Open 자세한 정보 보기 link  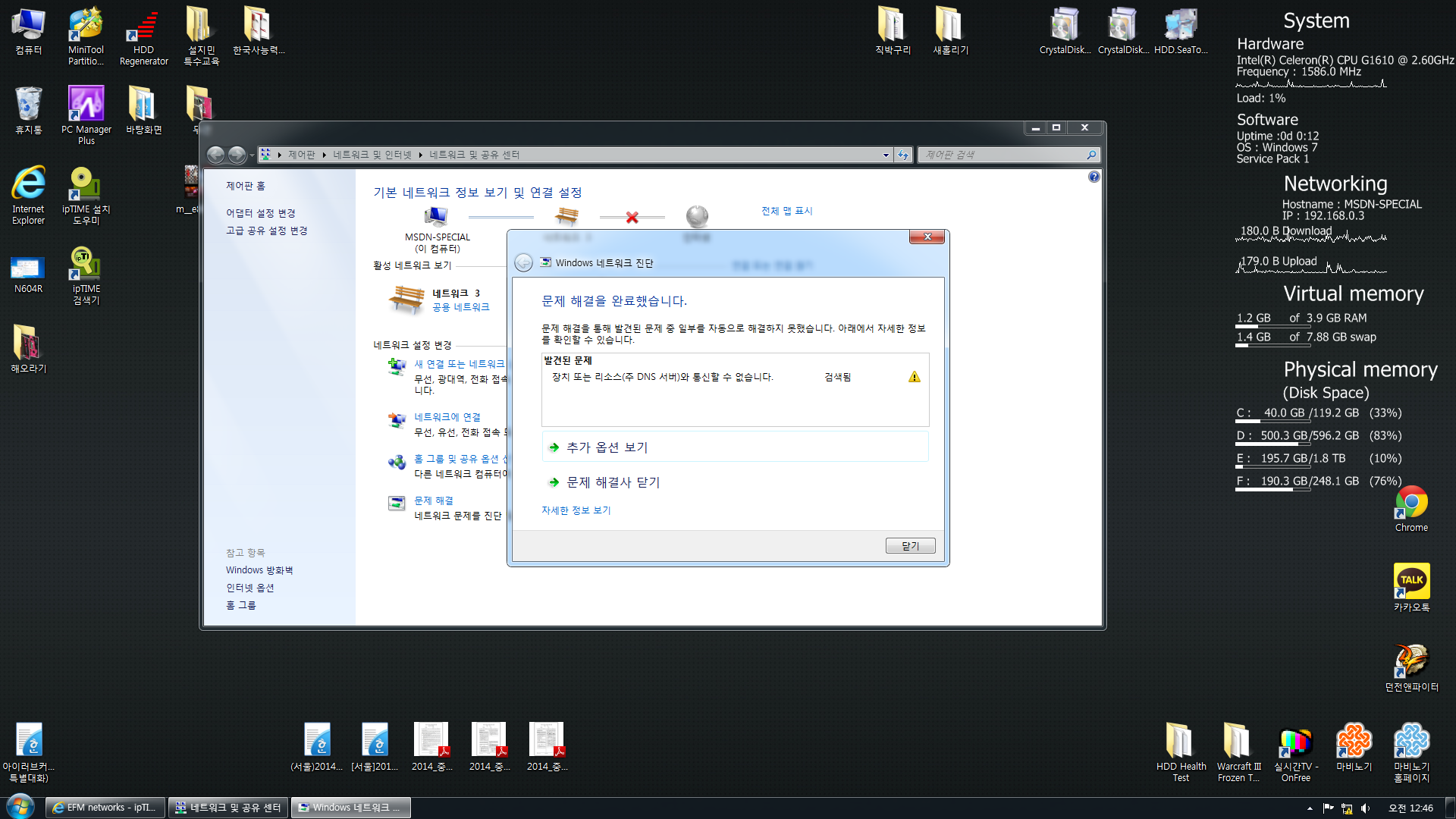pyautogui.click(x=576, y=510)
